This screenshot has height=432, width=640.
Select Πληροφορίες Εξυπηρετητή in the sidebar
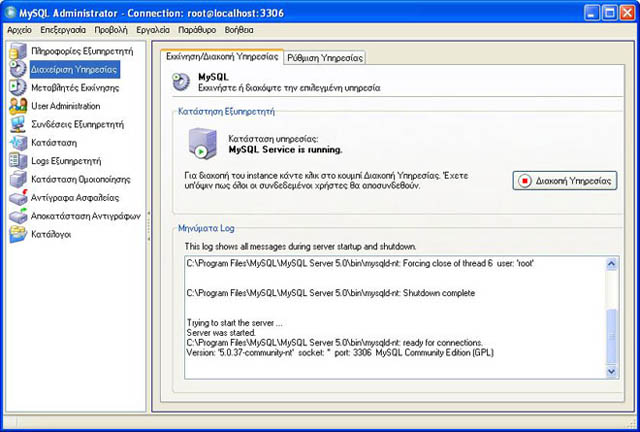pos(82,51)
